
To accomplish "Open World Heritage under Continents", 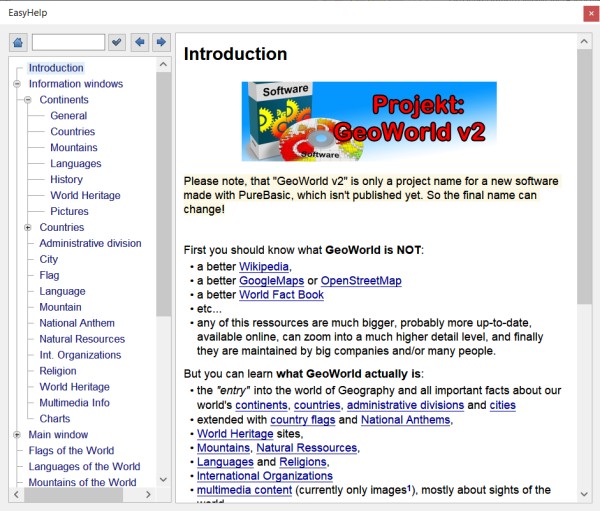I will 85,196.
